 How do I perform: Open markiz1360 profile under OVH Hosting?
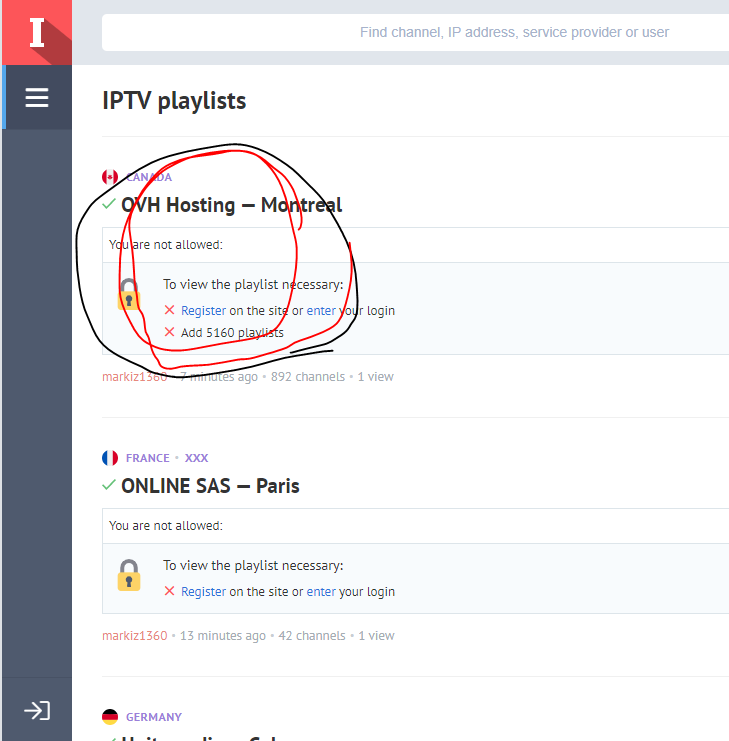[135, 377]
